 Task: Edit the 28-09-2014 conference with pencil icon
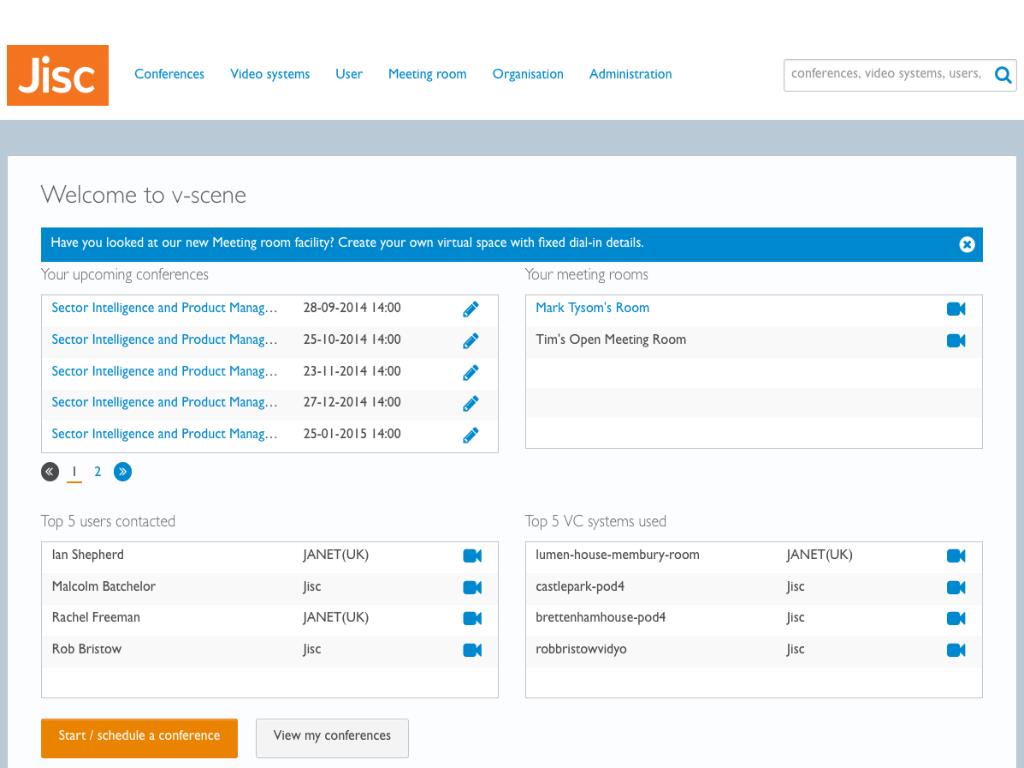coord(471,309)
